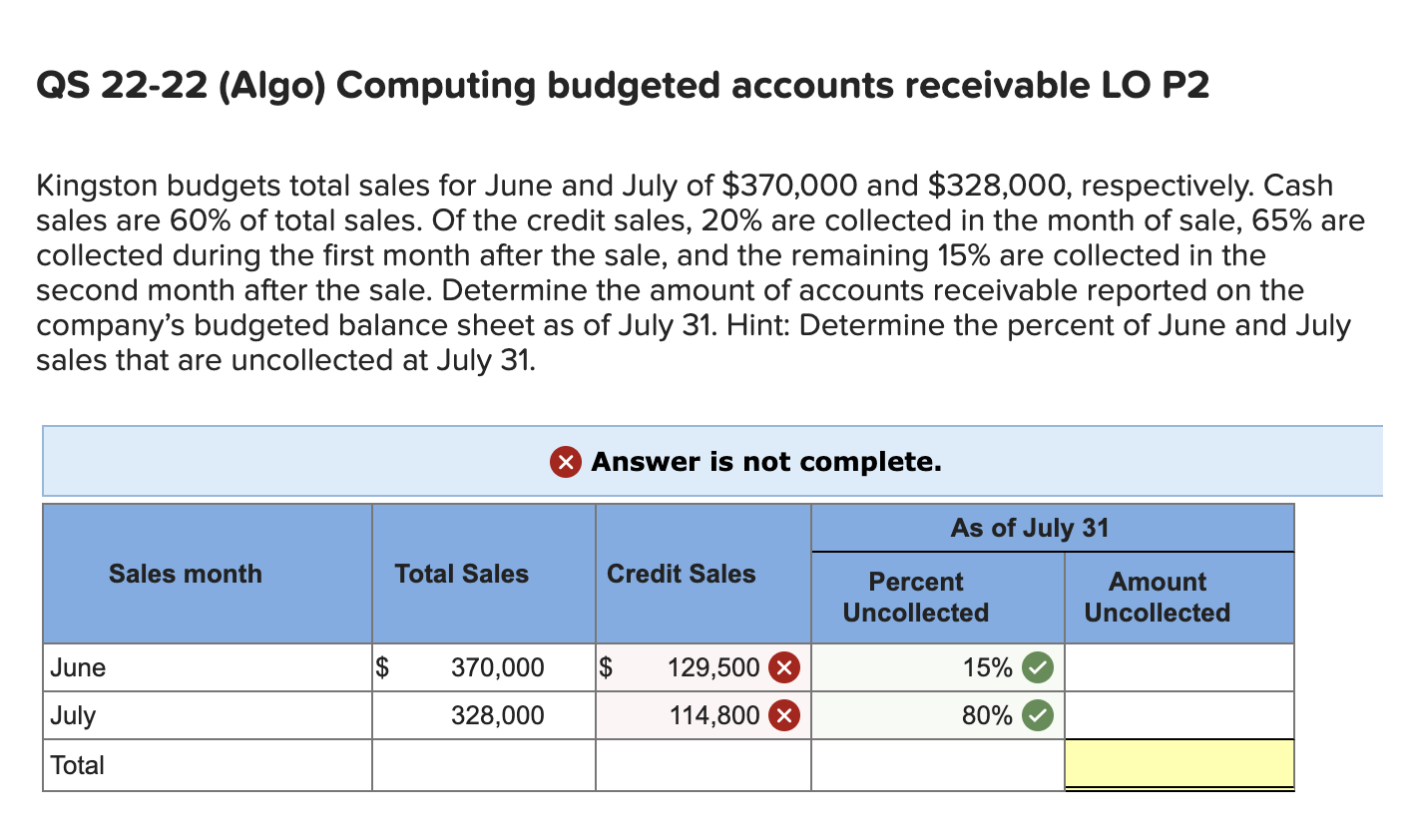Click July's Amount Uncollected empty cell
Image resolution: width=1413 pixels, height=840 pixels.
[x=1178, y=714]
